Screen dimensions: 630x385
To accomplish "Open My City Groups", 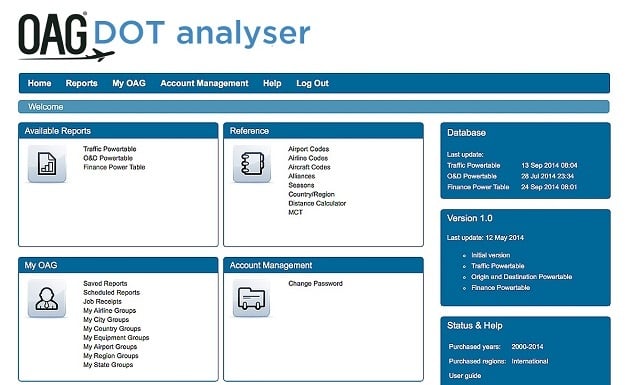I will (x=106, y=319).
